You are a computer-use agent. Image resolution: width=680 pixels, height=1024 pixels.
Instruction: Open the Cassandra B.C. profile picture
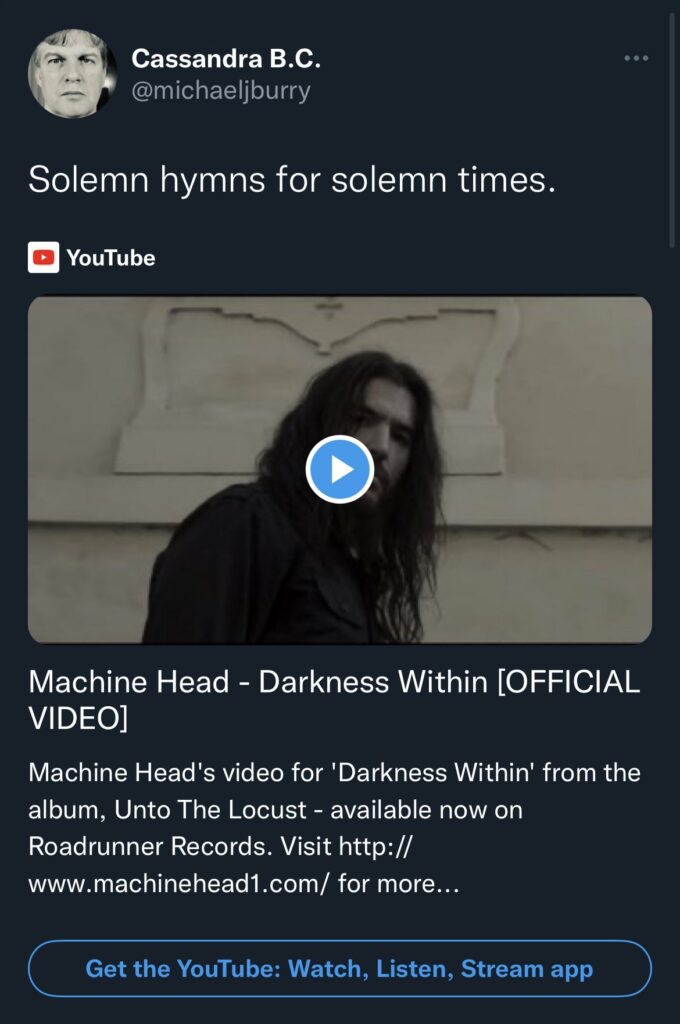(72, 74)
